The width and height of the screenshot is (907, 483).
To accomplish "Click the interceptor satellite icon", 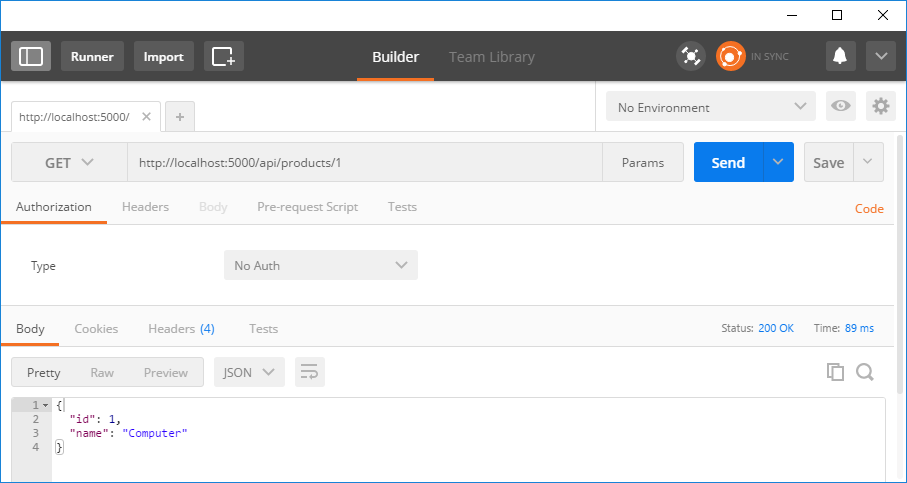I will 690,56.
